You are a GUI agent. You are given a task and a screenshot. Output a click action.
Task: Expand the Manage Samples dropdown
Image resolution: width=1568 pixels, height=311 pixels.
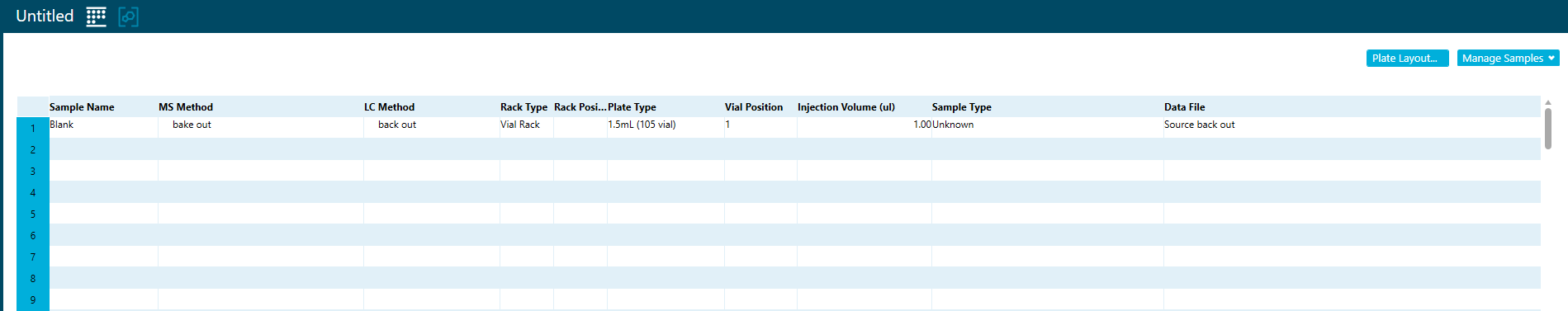pos(1508,58)
